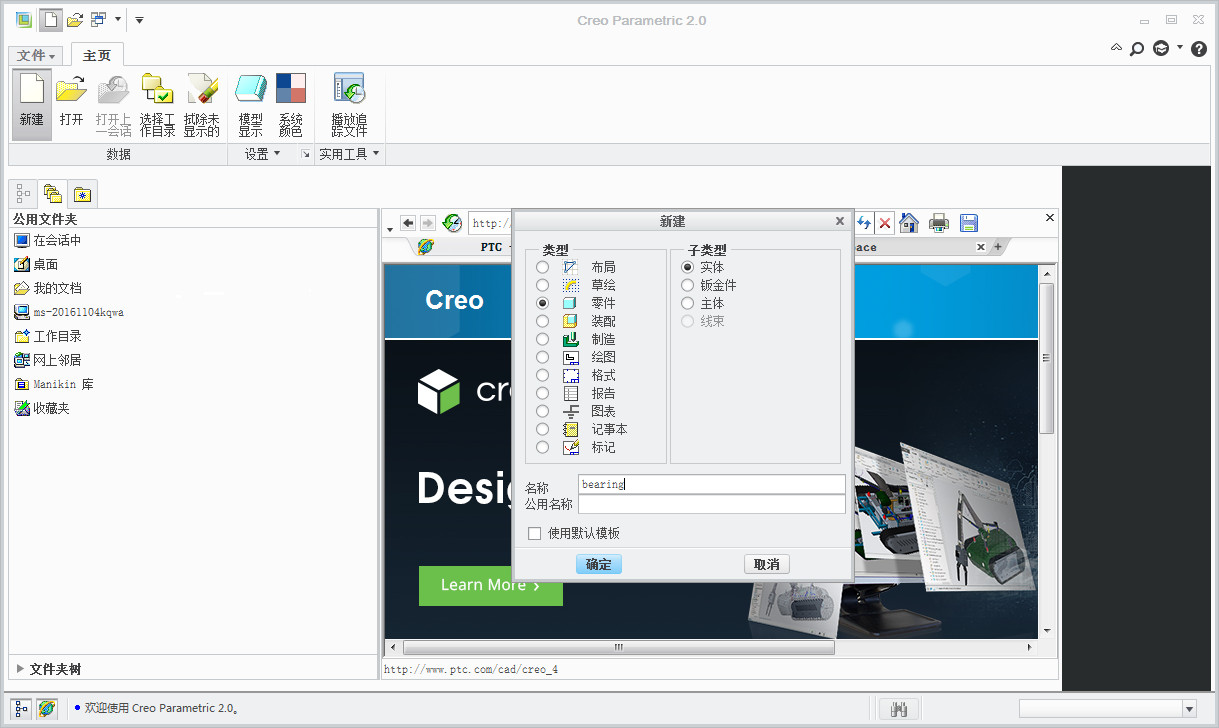
Task: Select 实体 solid subtype radio
Action: [687, 267]
